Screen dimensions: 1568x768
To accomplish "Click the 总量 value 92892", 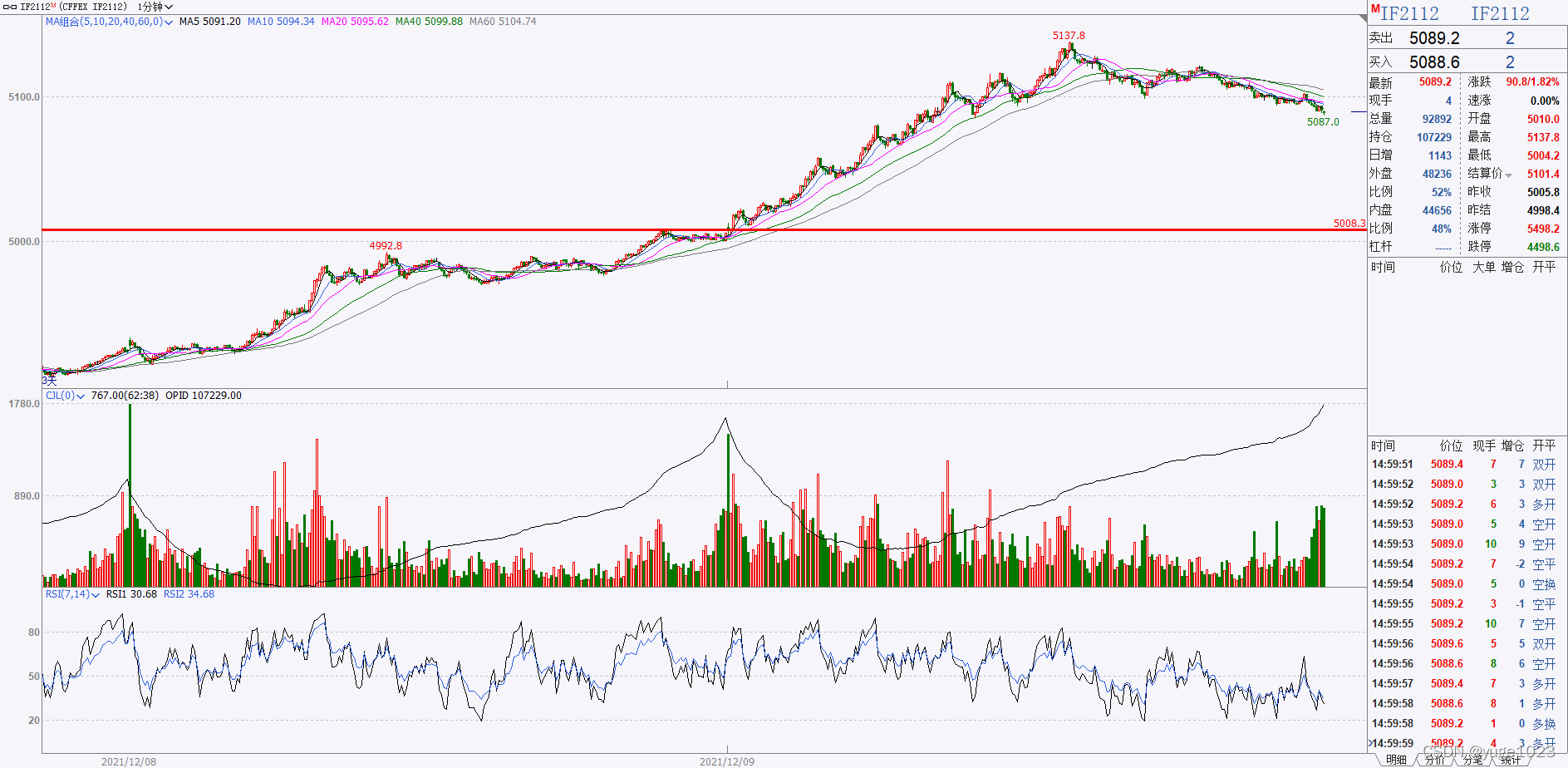I will 1437,119.
